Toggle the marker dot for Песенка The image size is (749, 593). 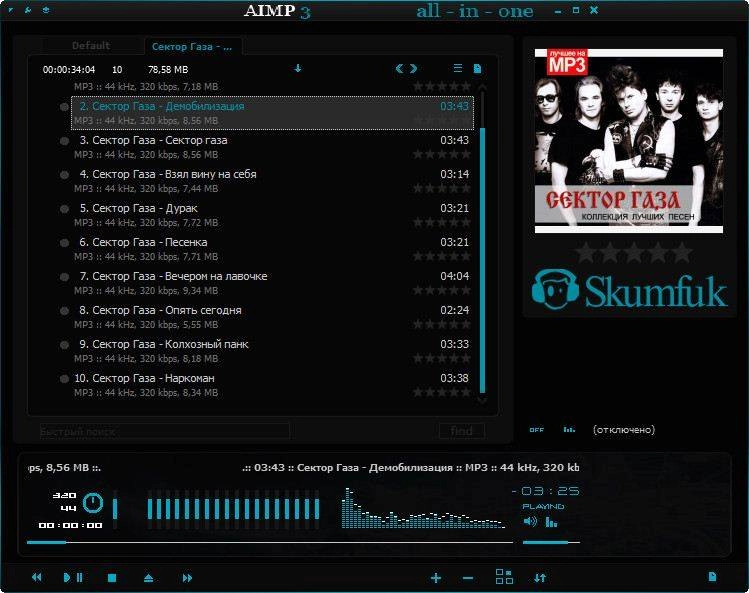(x=64, y=243)
